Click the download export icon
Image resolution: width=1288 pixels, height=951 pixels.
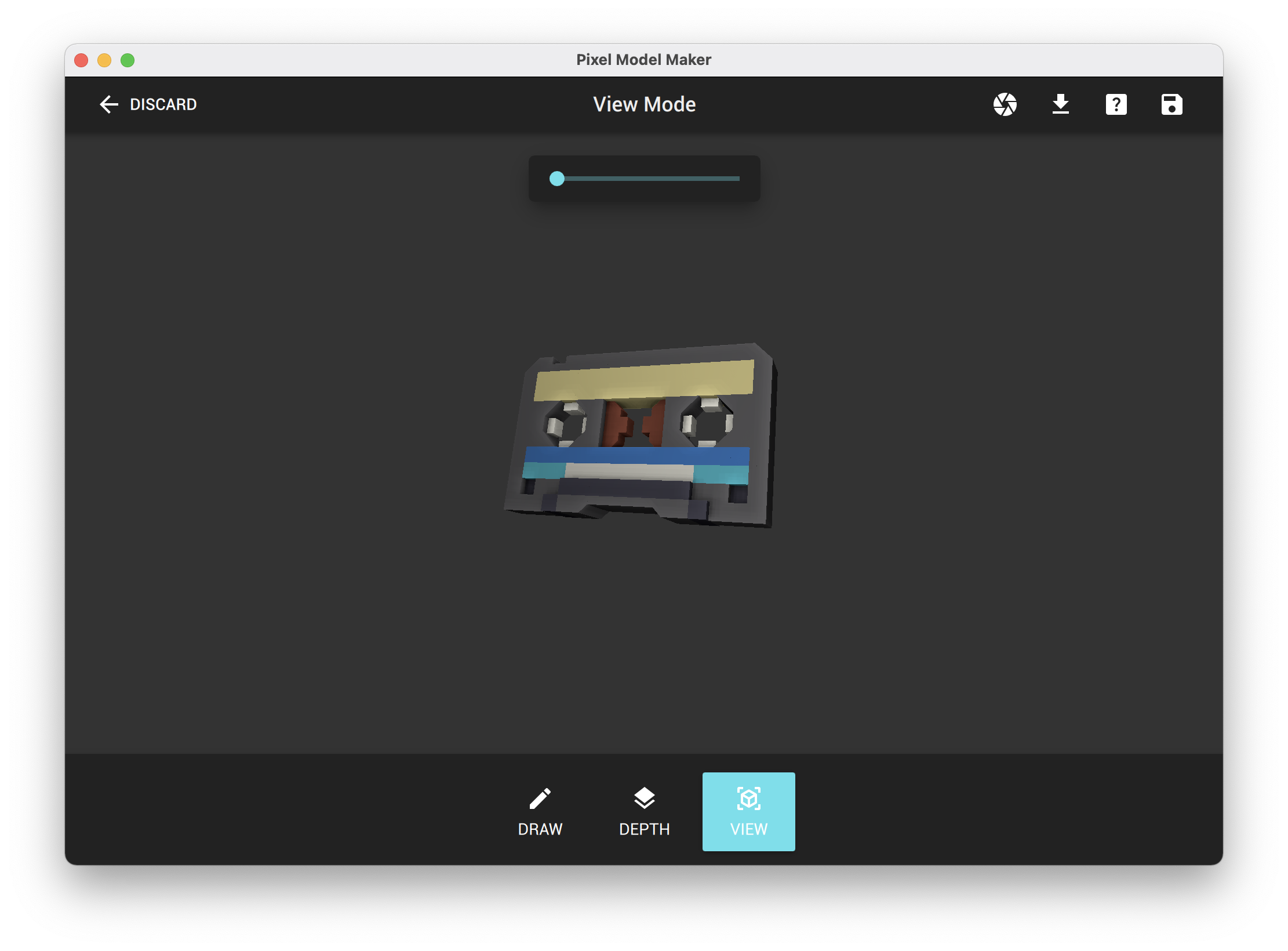click(1060, 104)
